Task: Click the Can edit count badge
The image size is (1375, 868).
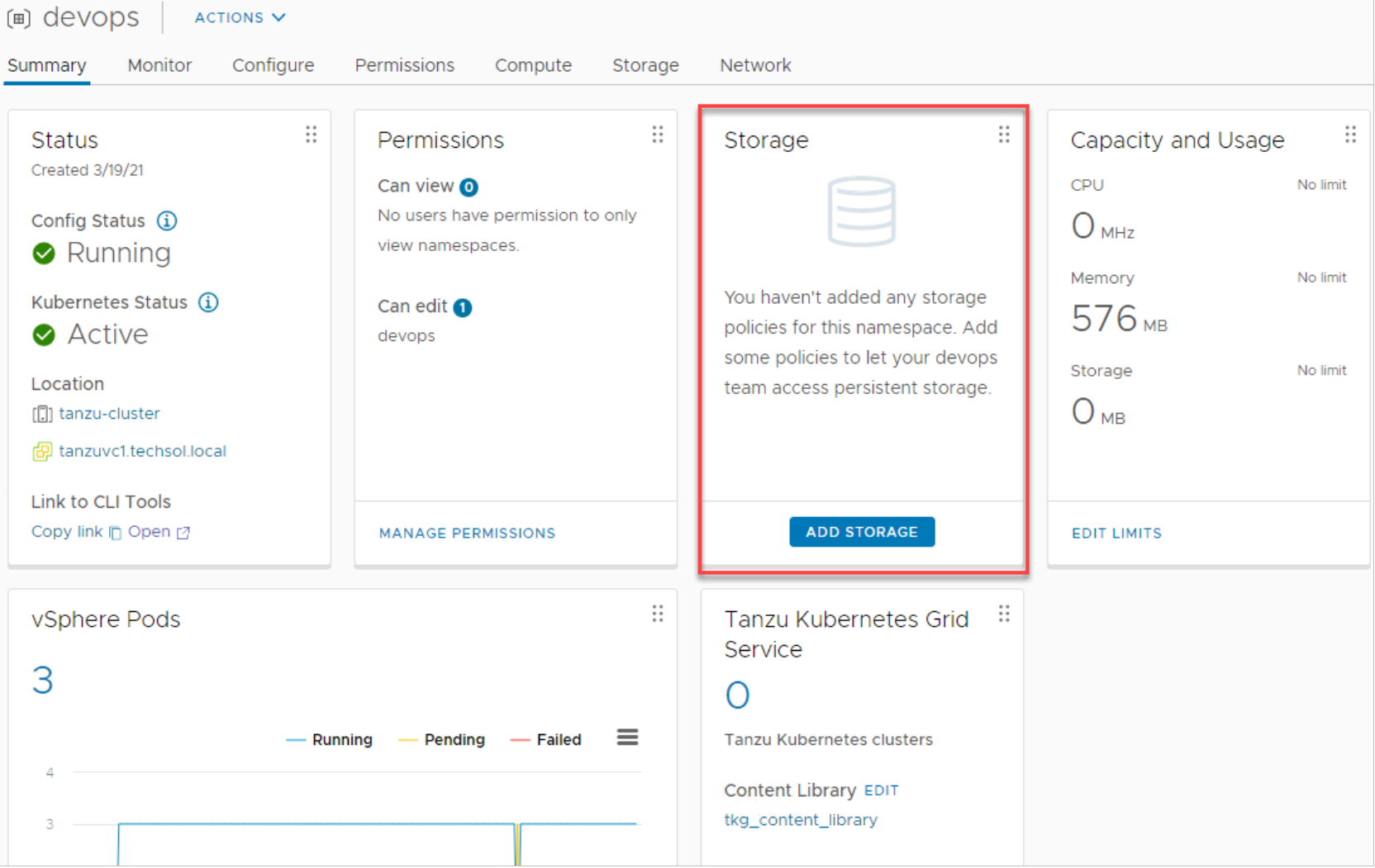Action: (x=463, y=307)
